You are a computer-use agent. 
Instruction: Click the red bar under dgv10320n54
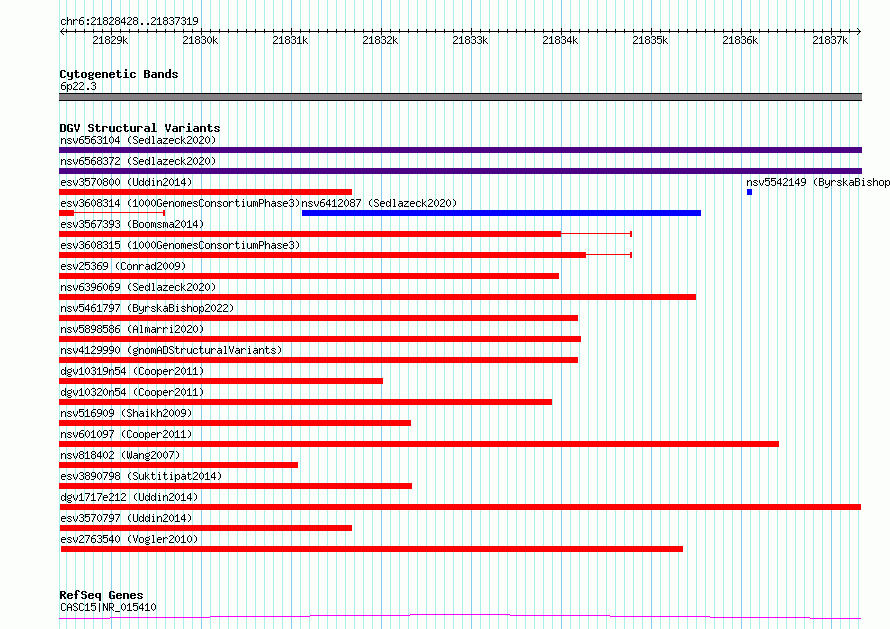pyautogui.click(x=305, y=402)
